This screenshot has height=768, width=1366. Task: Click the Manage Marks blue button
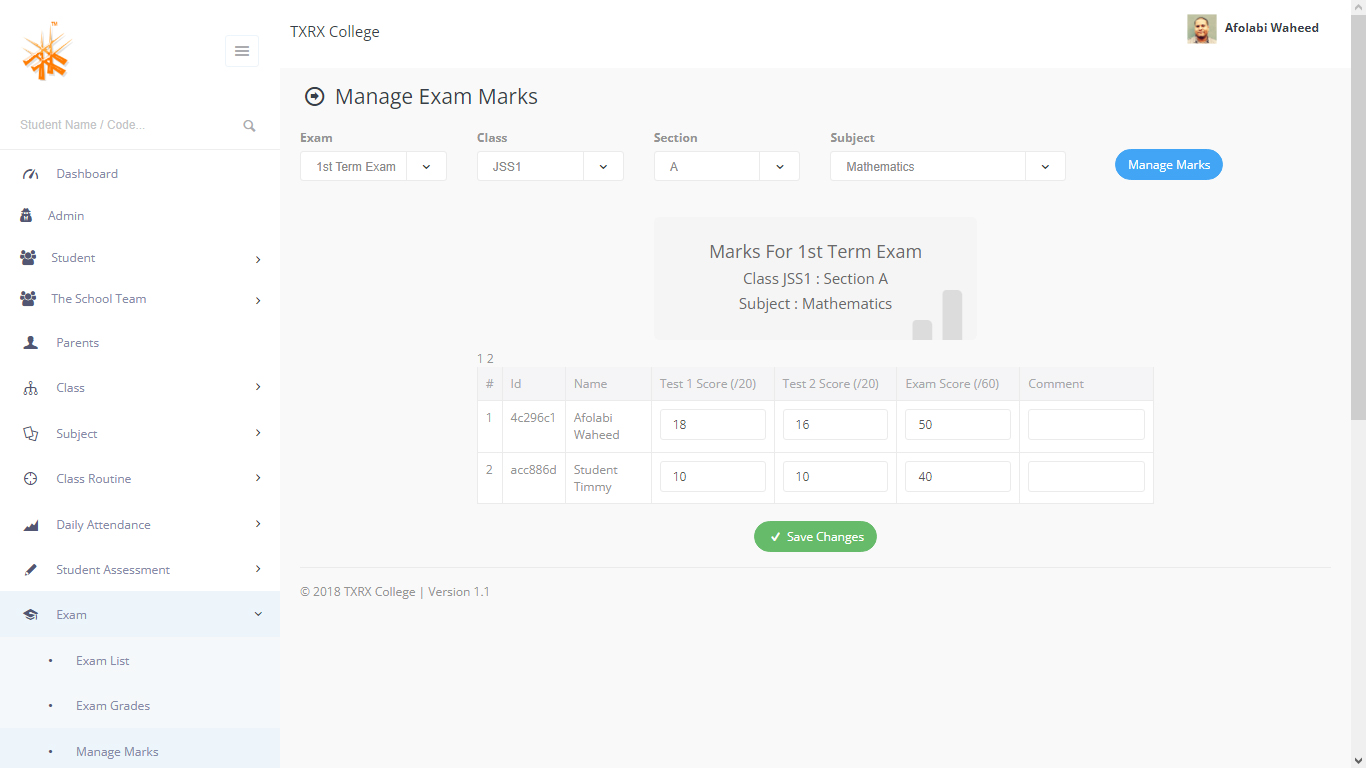[1168, 165]
